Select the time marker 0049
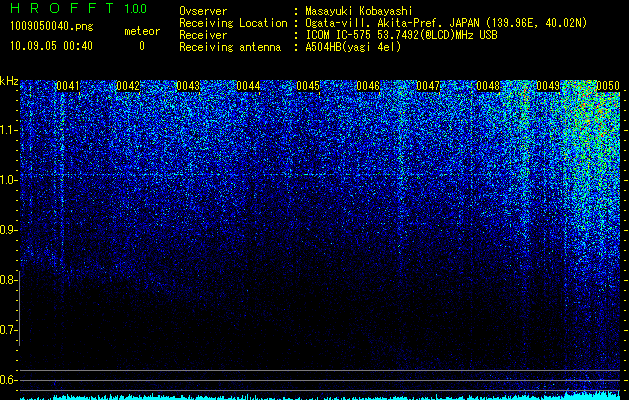 548,86
